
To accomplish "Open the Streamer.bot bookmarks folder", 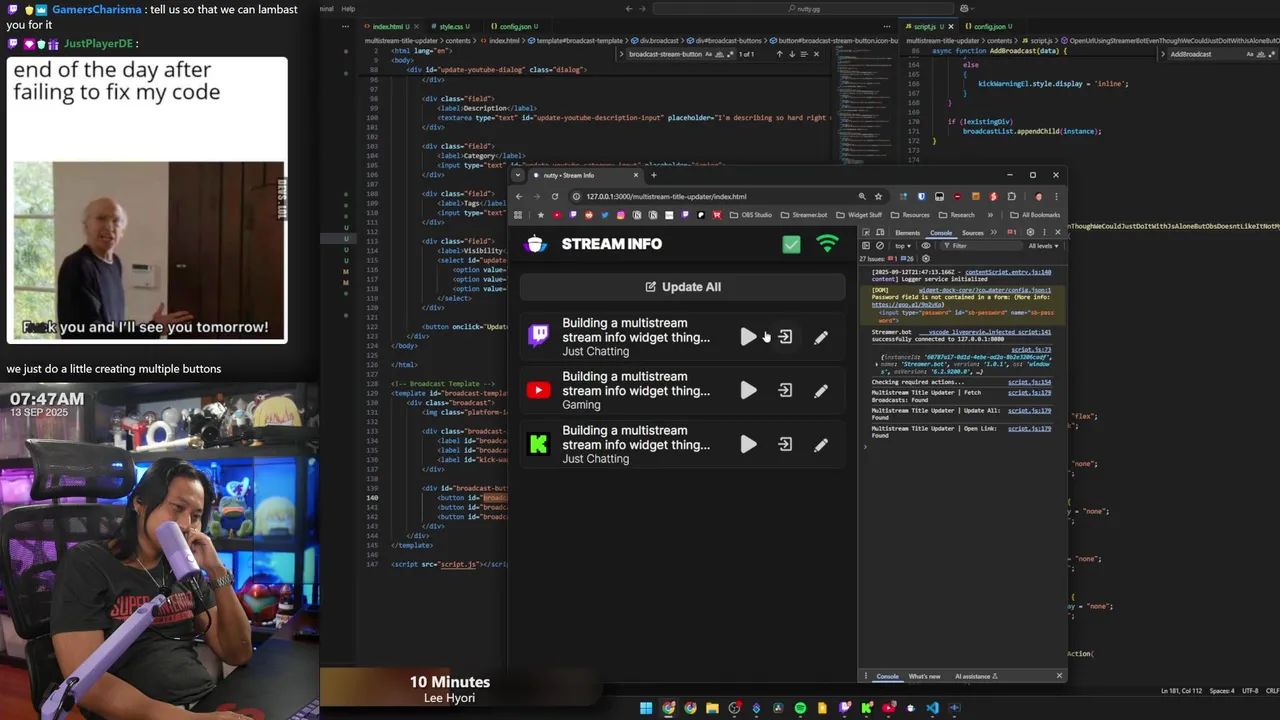I will [x=804, y=215].
